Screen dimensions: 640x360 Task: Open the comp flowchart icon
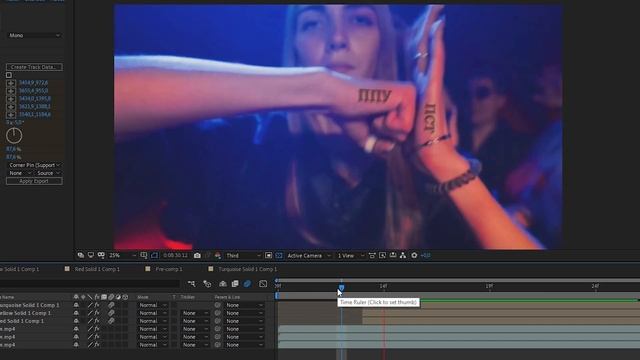pos(403,256)
